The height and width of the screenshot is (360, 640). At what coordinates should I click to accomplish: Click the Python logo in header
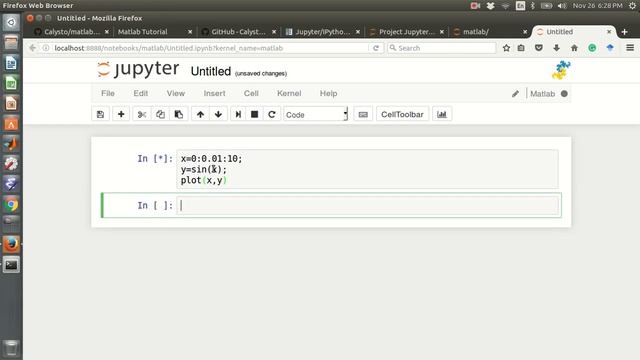click(561, 70)
